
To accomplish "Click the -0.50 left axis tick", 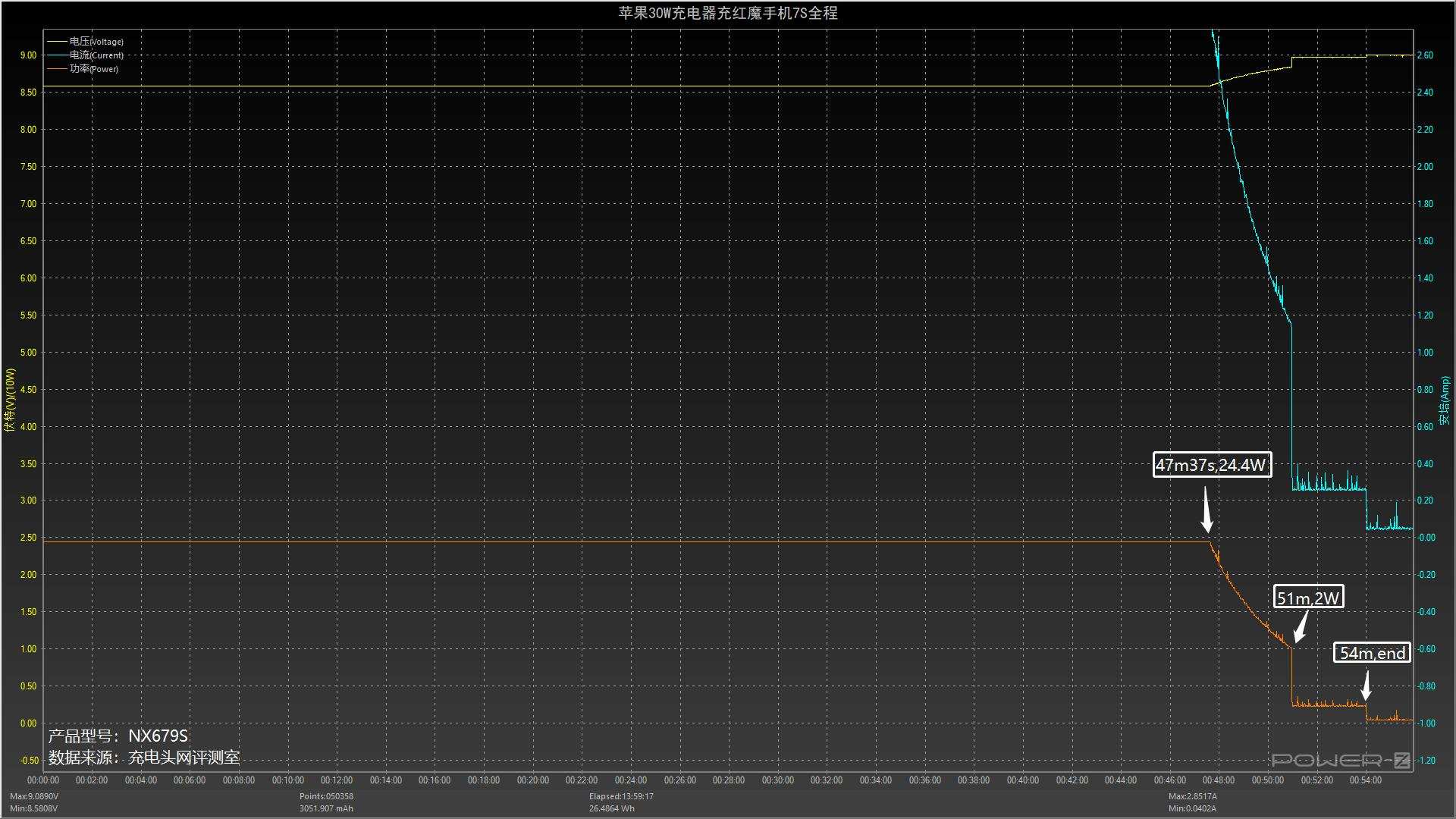I will (x=30, y=761).
